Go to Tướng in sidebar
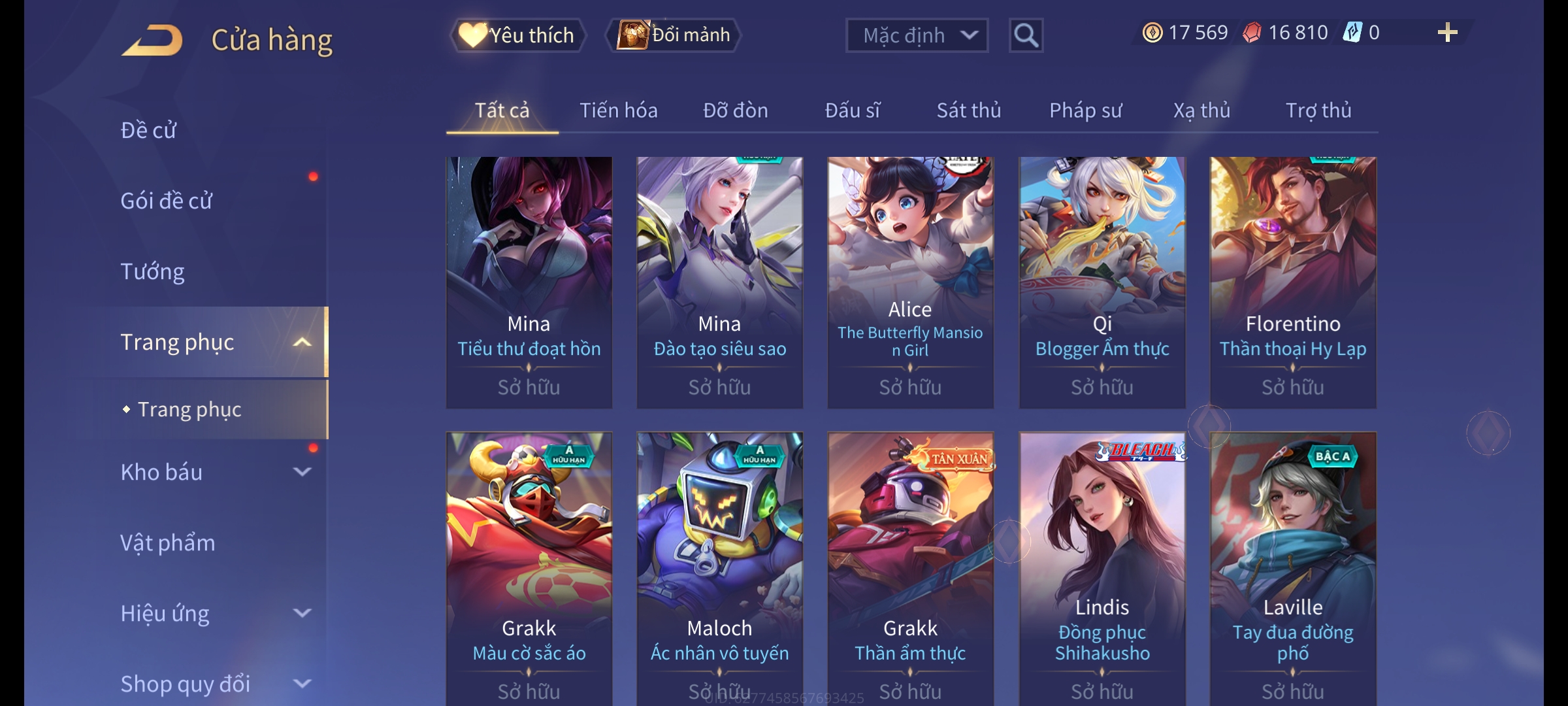 click(x=152, y=271)
